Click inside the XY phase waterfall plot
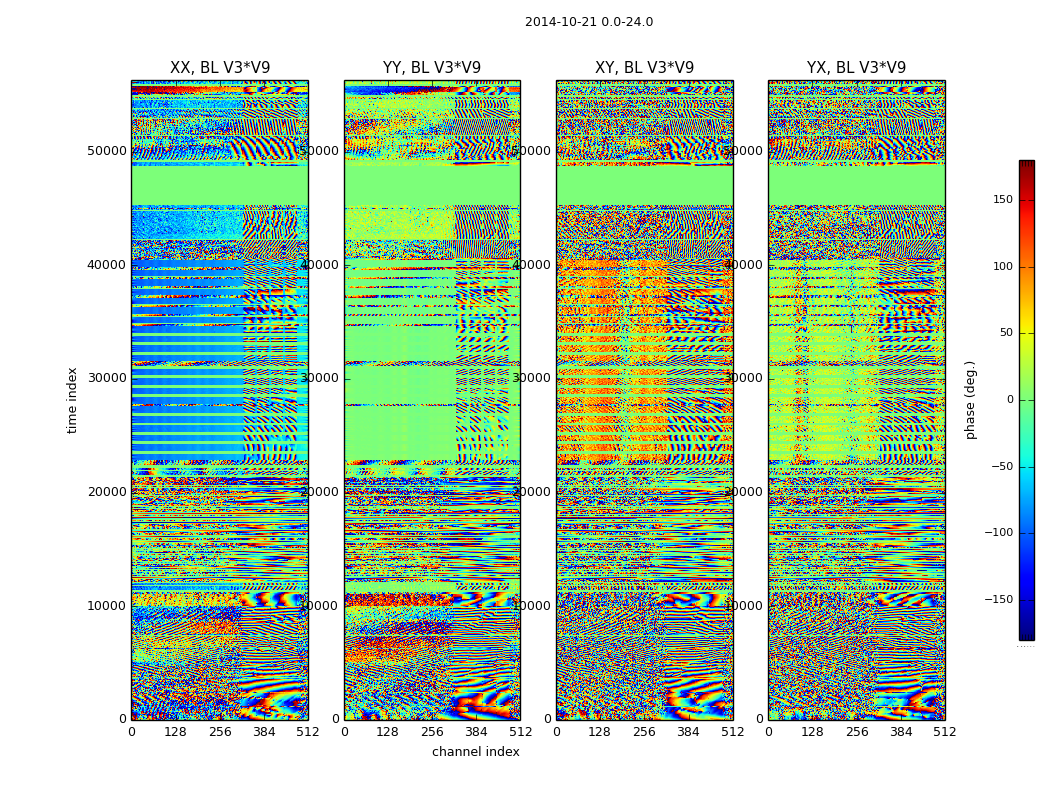 [644, 400]
